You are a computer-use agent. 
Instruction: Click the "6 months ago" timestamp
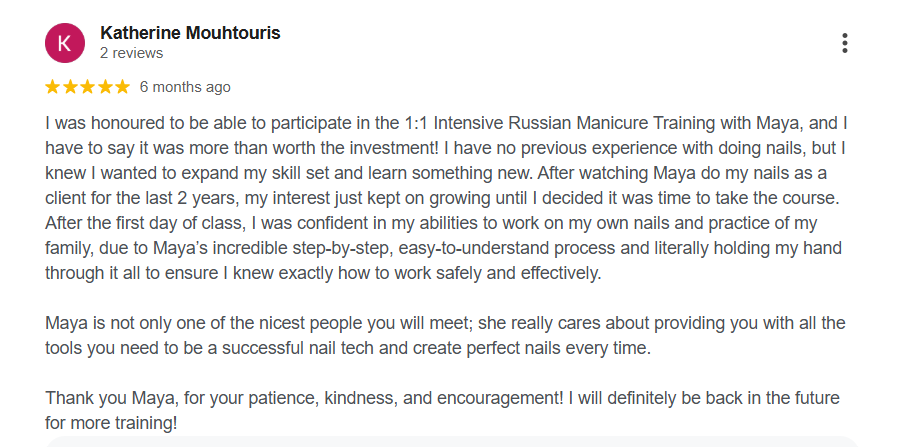(185, 87)
